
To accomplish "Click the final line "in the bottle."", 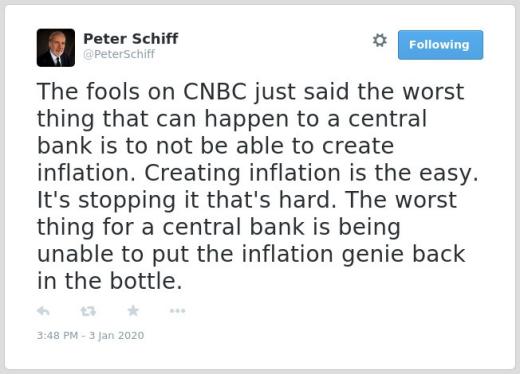I will [110, 281].
